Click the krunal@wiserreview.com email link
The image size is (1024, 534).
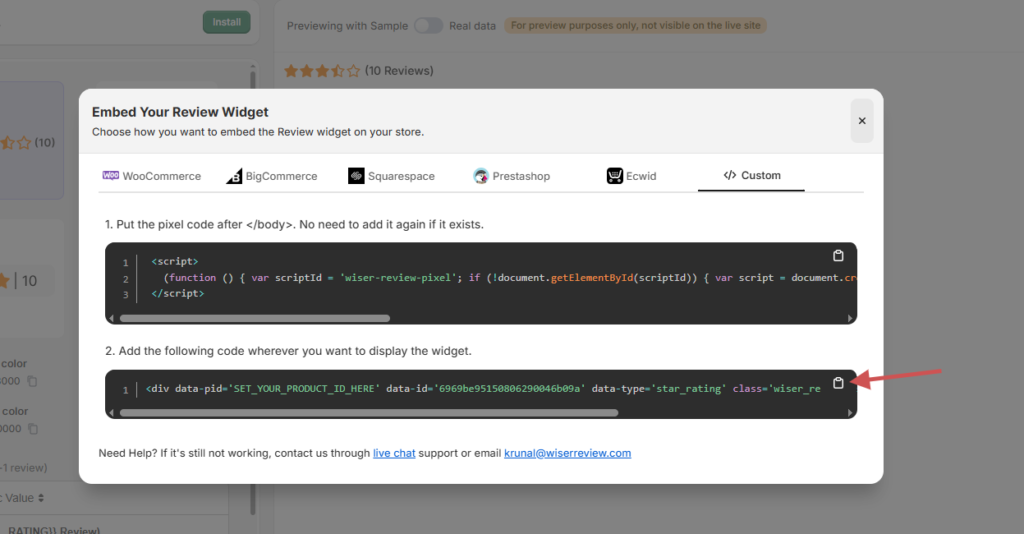point(567,453)
